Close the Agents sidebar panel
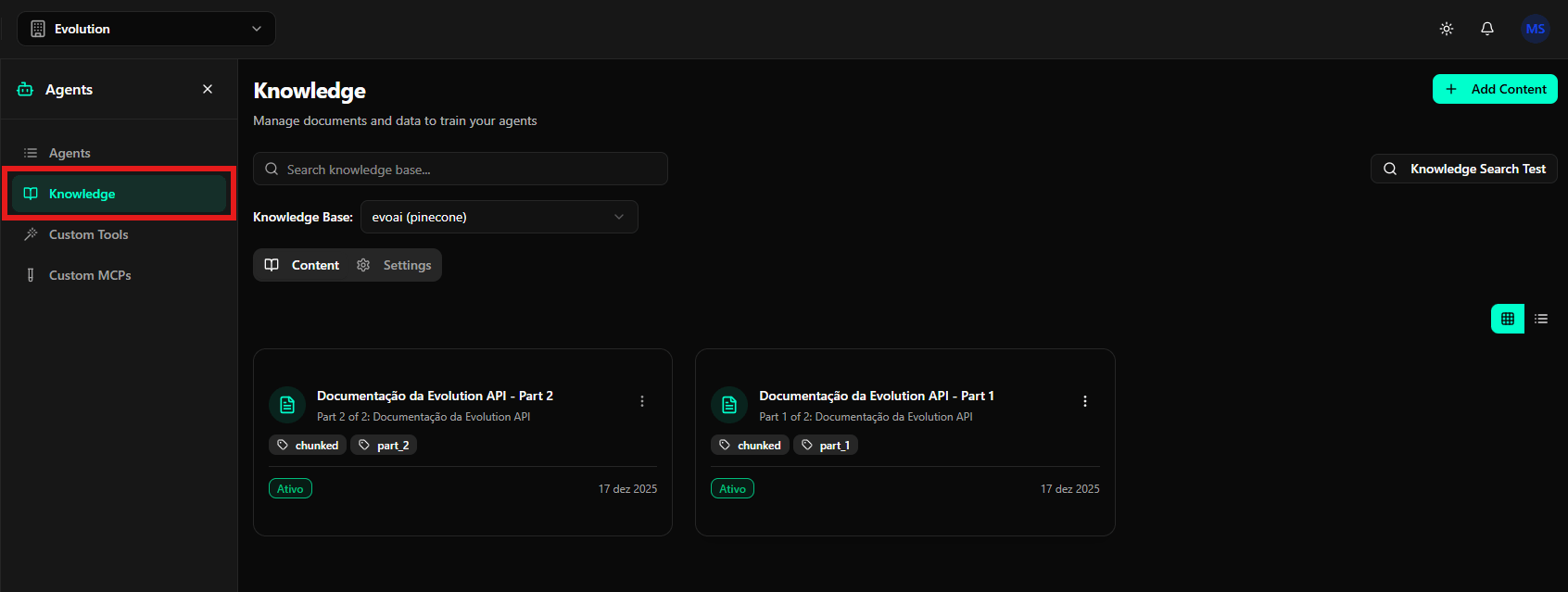This screenshot has height=592, width=1568. [x=208, y=89]
